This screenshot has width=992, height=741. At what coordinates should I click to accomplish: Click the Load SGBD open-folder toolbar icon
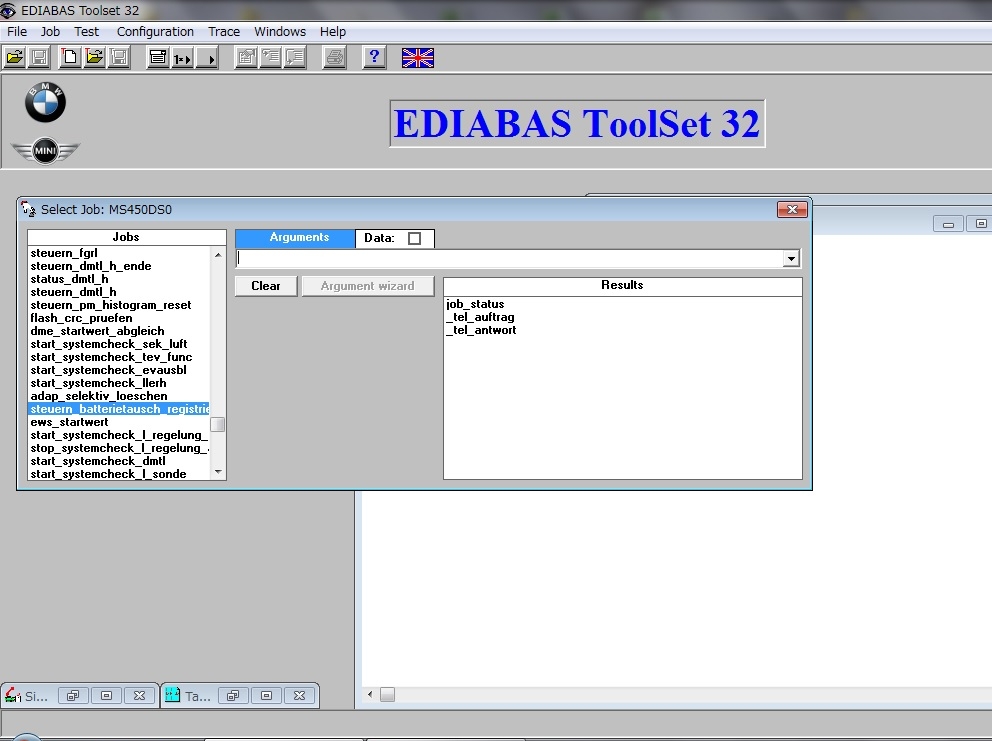[x=15, y=58]
